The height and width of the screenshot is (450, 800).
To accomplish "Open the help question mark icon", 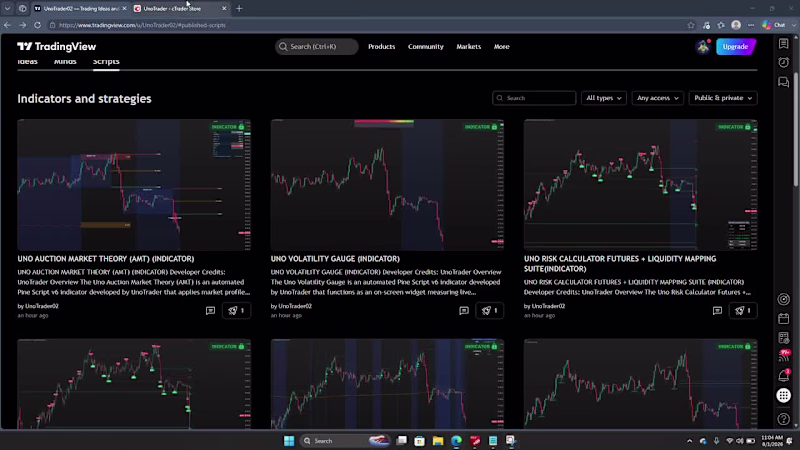I will [x=784, y=419].
